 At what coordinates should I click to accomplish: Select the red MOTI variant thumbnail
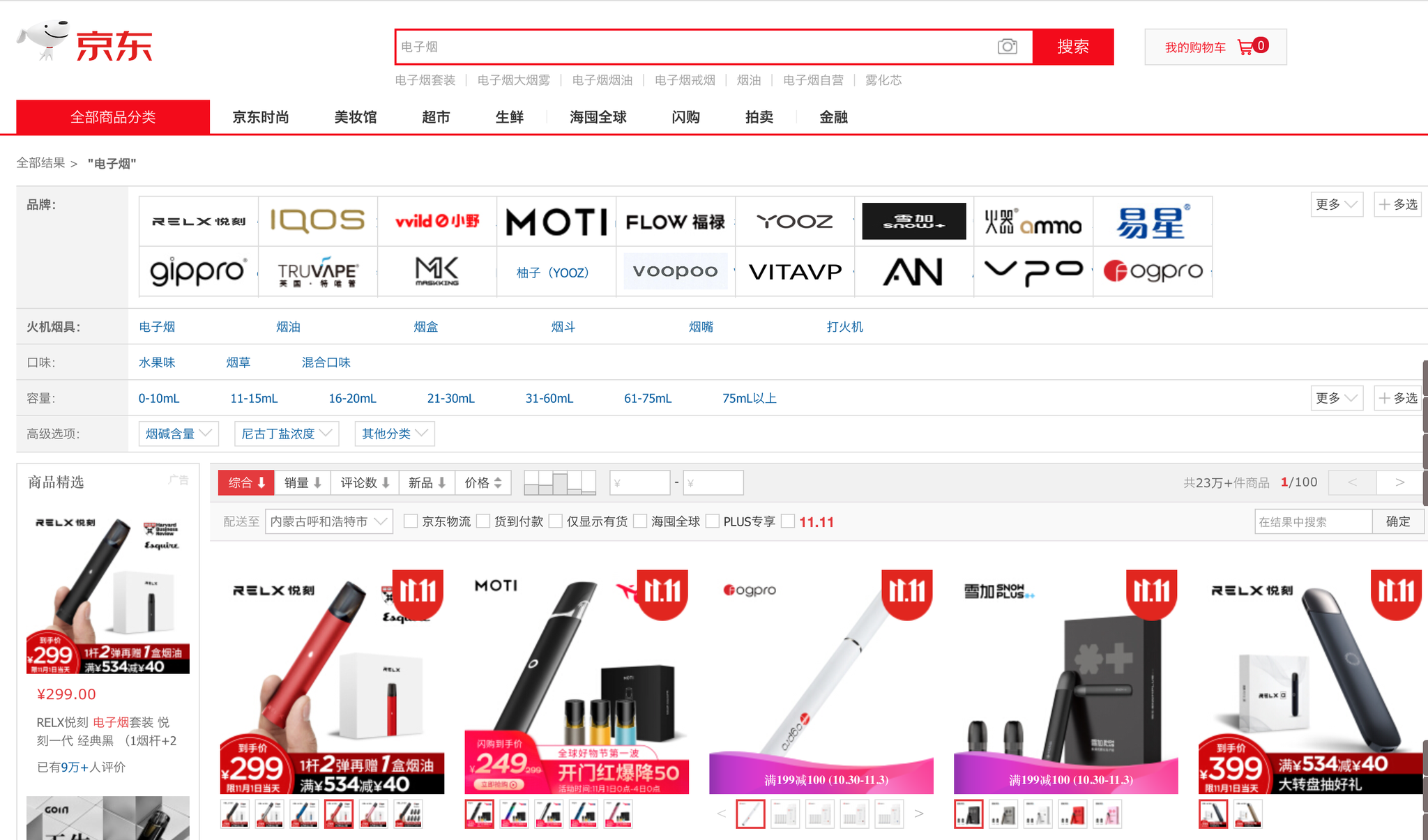(618, 814)
